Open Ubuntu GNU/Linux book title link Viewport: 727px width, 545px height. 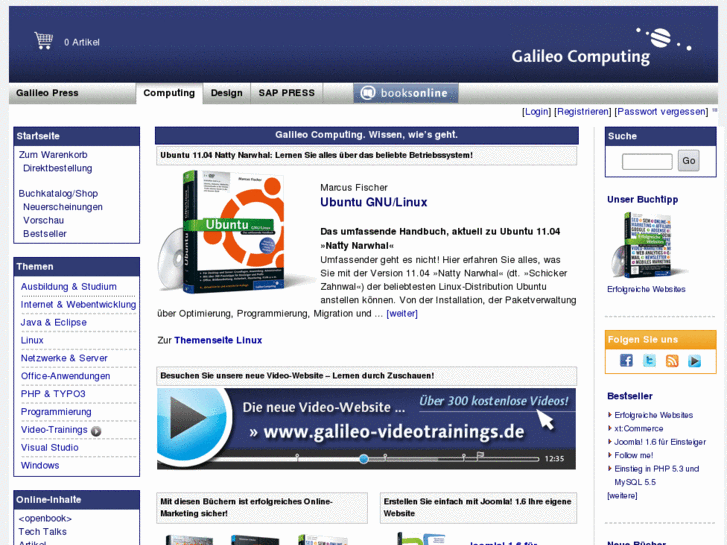pyautogui.click(x=374, y=202)
